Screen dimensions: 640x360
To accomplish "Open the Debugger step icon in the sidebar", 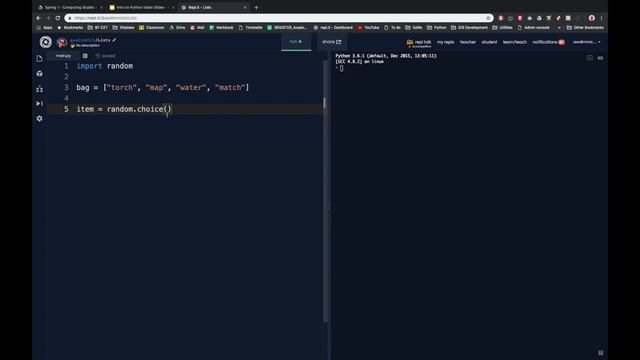I will 40,104.
